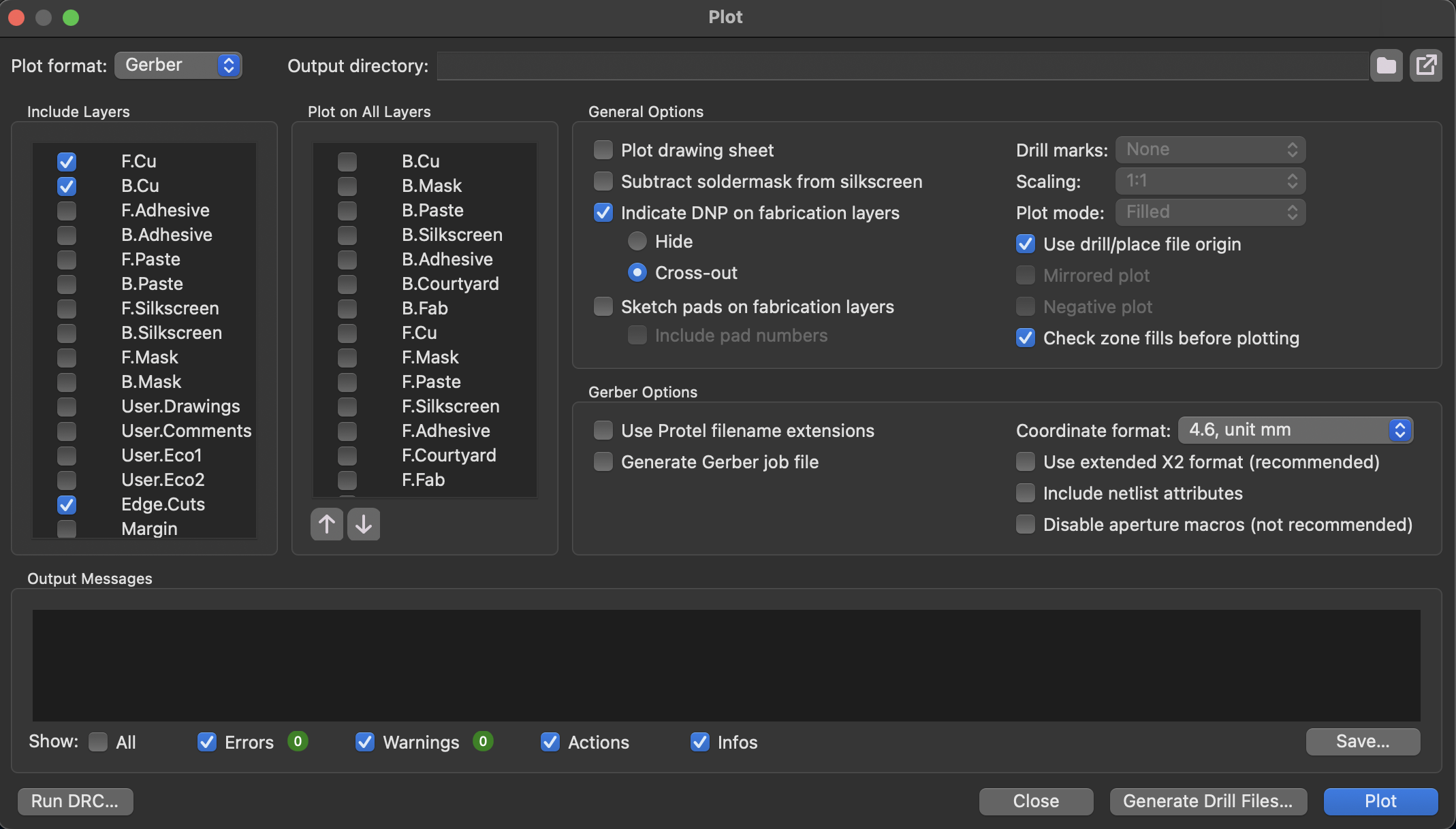The height and width of the screenshot is (829, 1456).
Task: Click the Generate Drill Files button
Action: pos(1208,801)
